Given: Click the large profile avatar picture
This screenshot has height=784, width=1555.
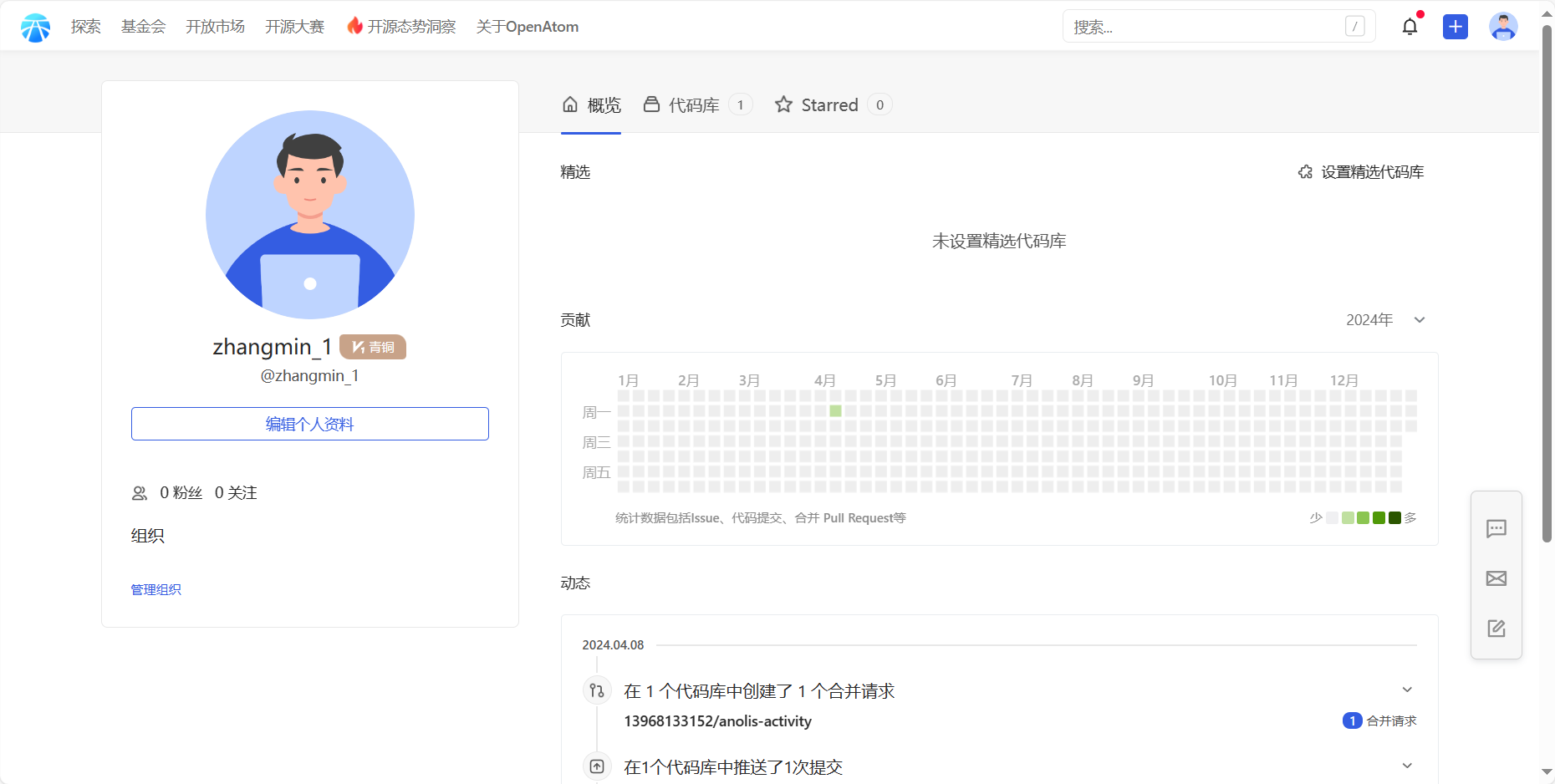Looking at the screenshot, I should tap(310, 215).
